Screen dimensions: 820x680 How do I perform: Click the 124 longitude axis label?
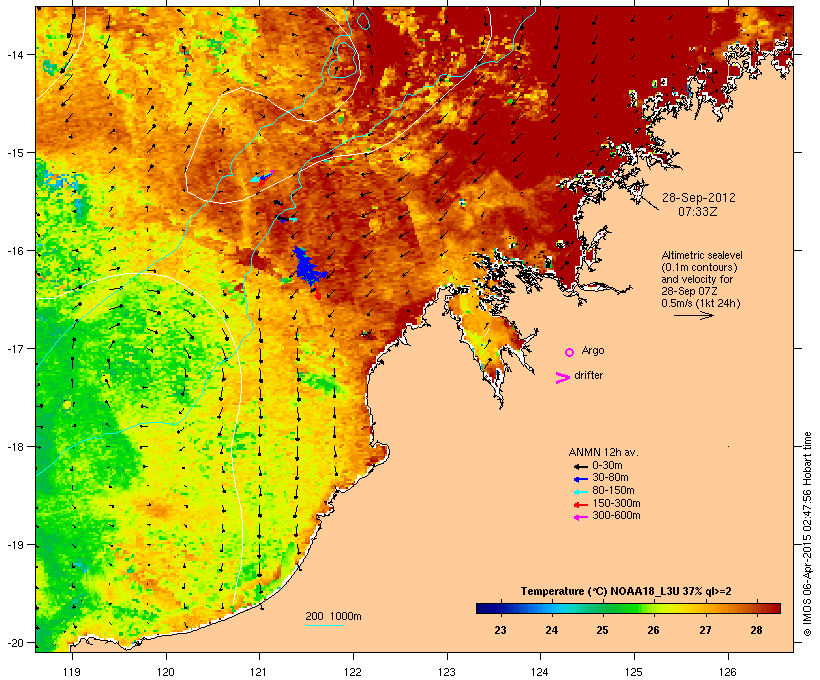[x=540, y=672]
